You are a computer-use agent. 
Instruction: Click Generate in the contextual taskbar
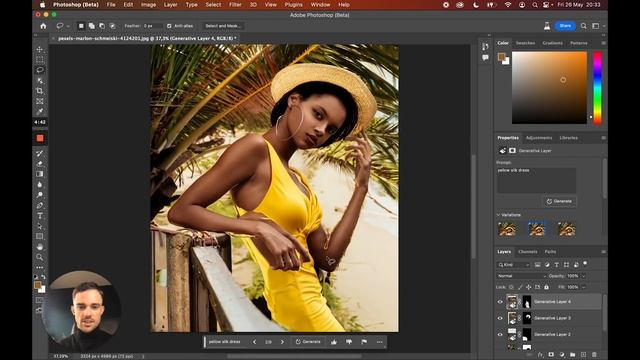point(308,342)
